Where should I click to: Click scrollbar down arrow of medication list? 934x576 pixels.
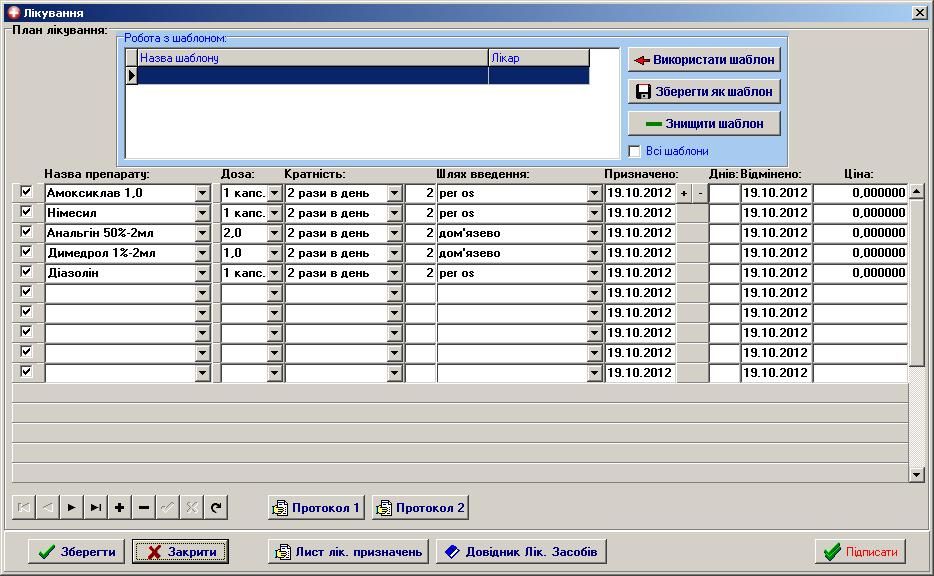coord(917,475)
